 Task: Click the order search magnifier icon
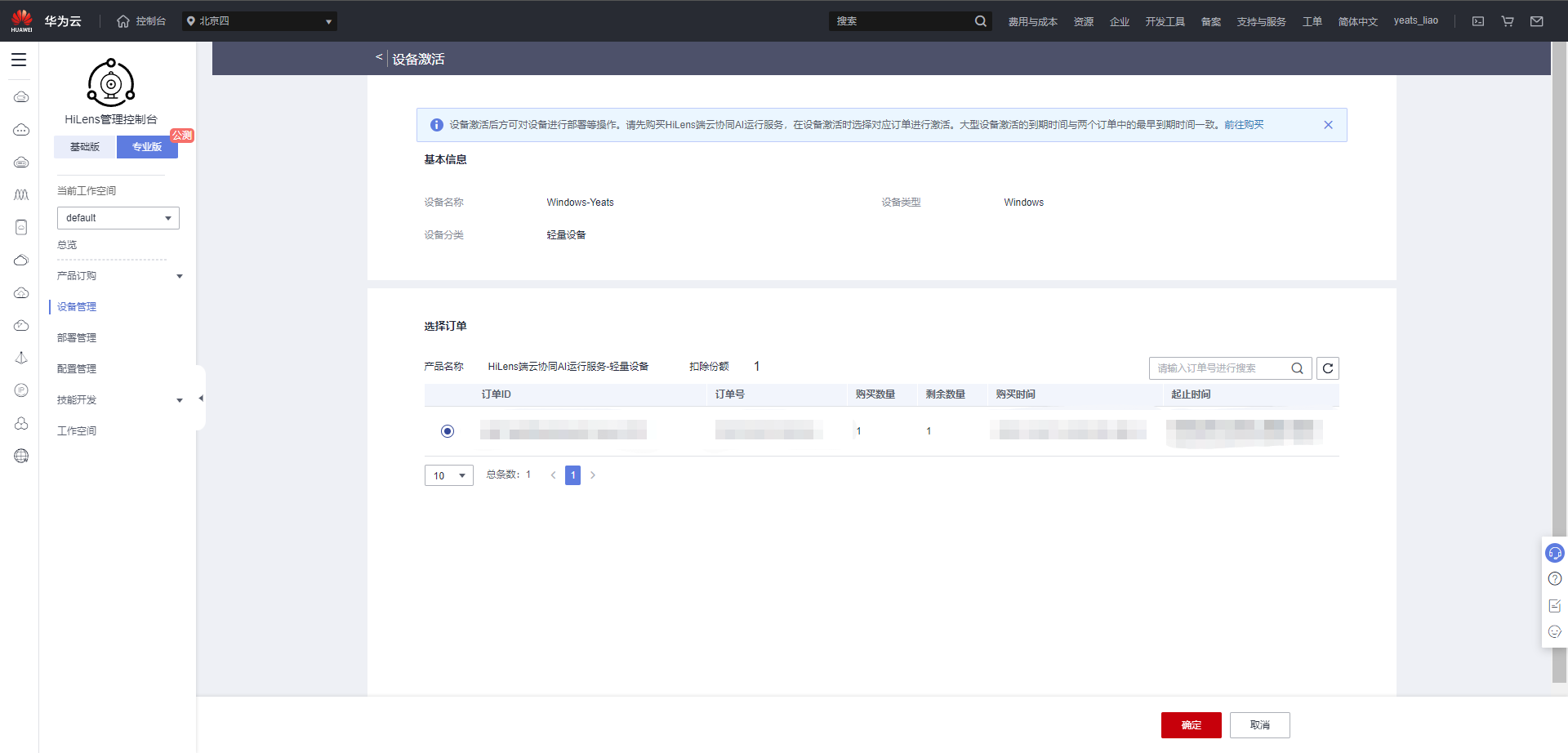pyautogui.click(x=1297, y=368)
